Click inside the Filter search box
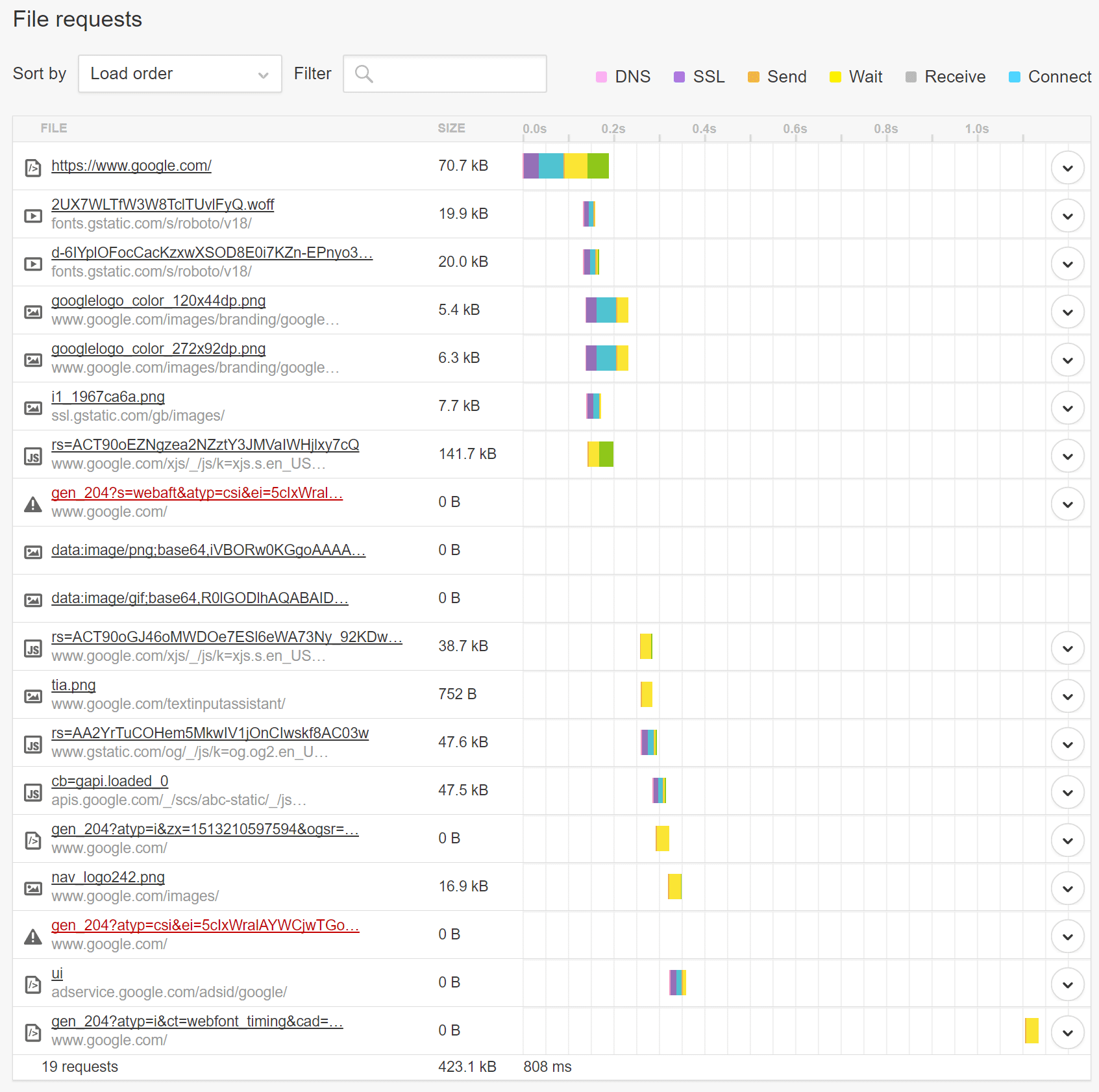The image size is (1099, 1092). click(x=448, y=73)
